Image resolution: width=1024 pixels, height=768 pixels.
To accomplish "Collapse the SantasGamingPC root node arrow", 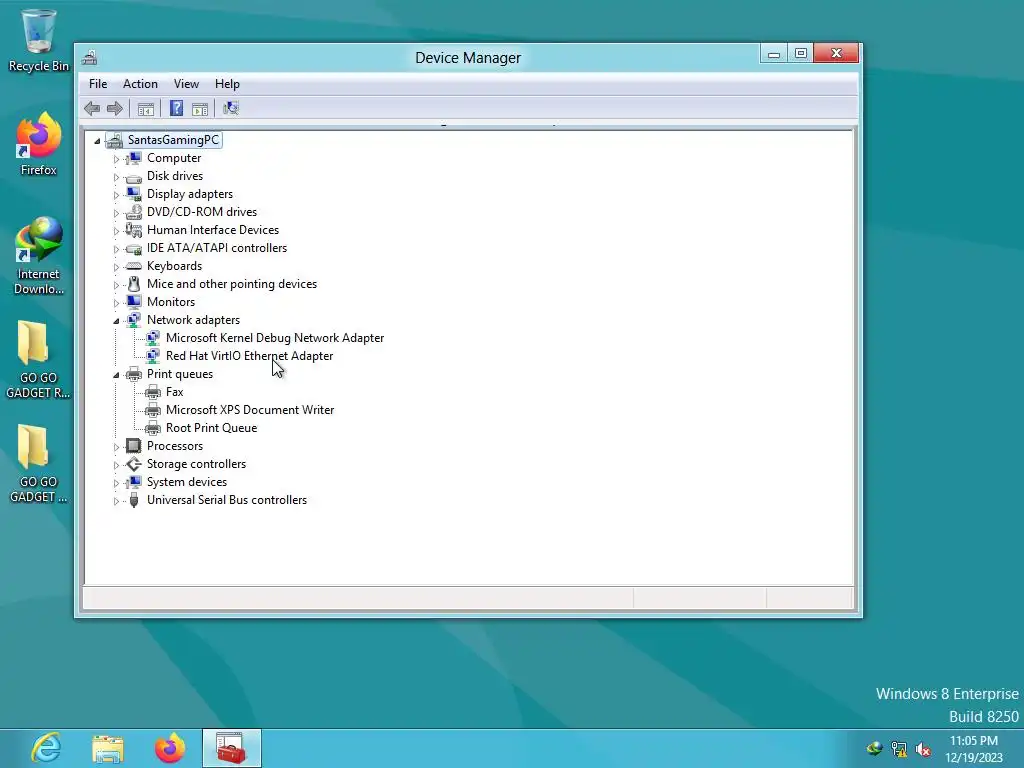I will point(97,140).
